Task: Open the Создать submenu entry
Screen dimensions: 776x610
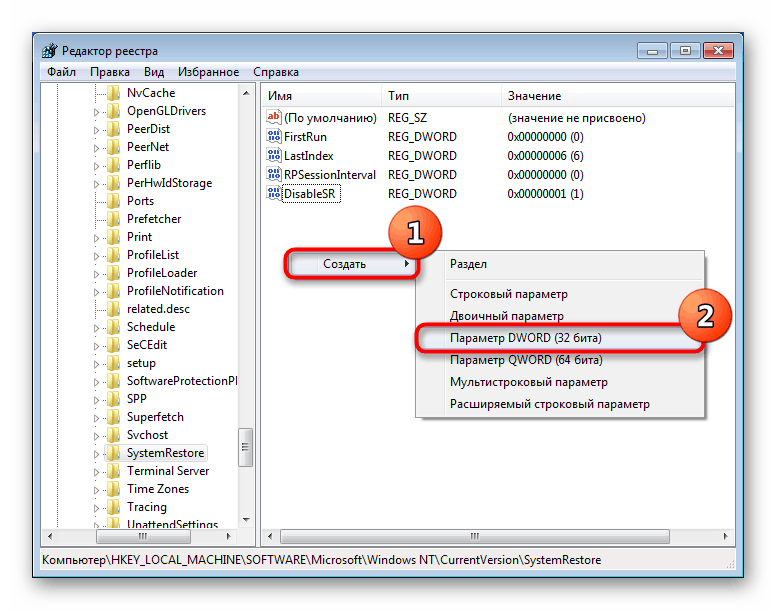Action: click(x=352, y=264)
